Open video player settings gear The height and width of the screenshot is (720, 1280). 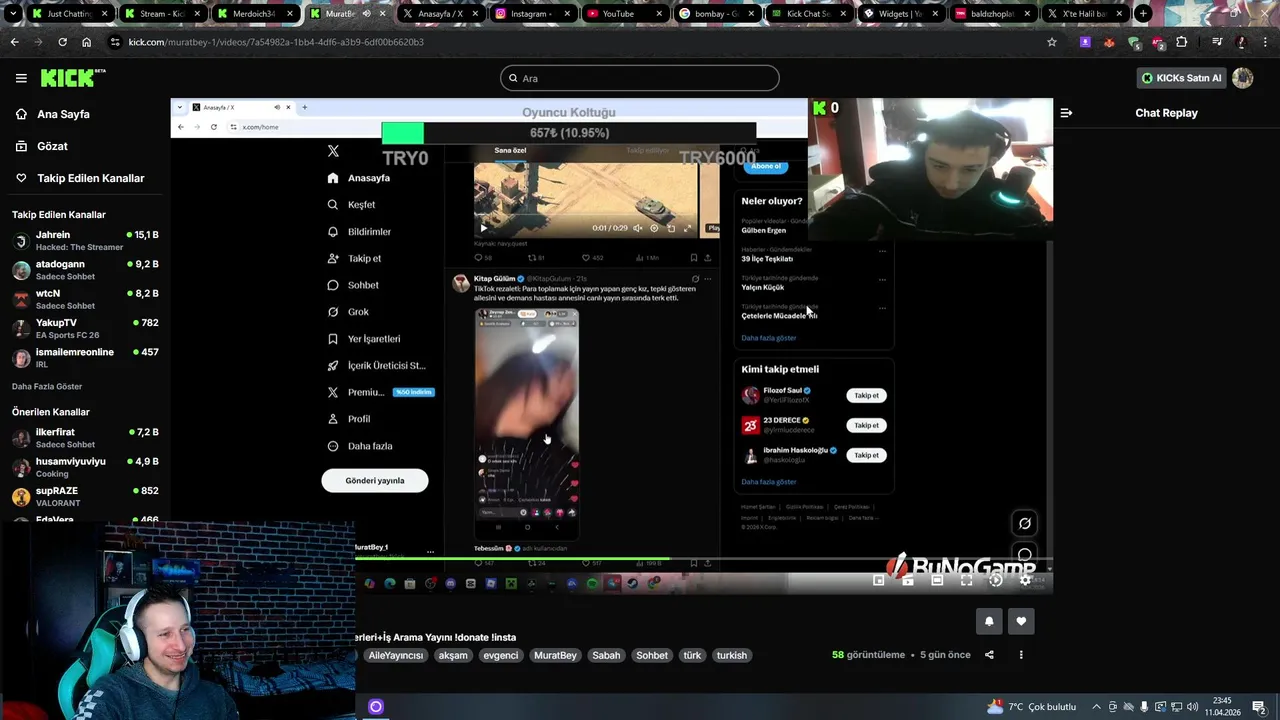[x=1025, y=580]
